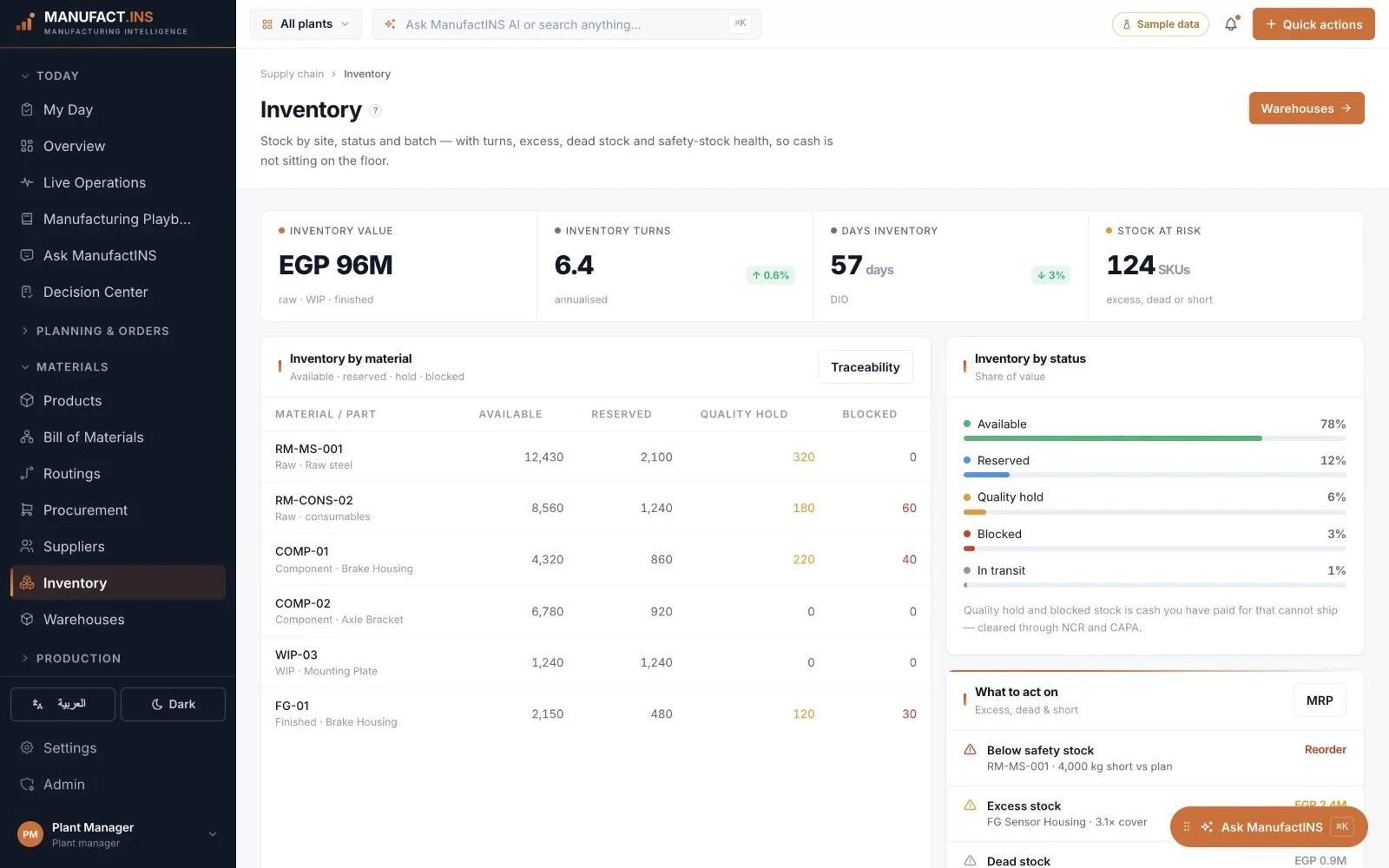Click the Procurement cart icon

click(x=27, y=510)
